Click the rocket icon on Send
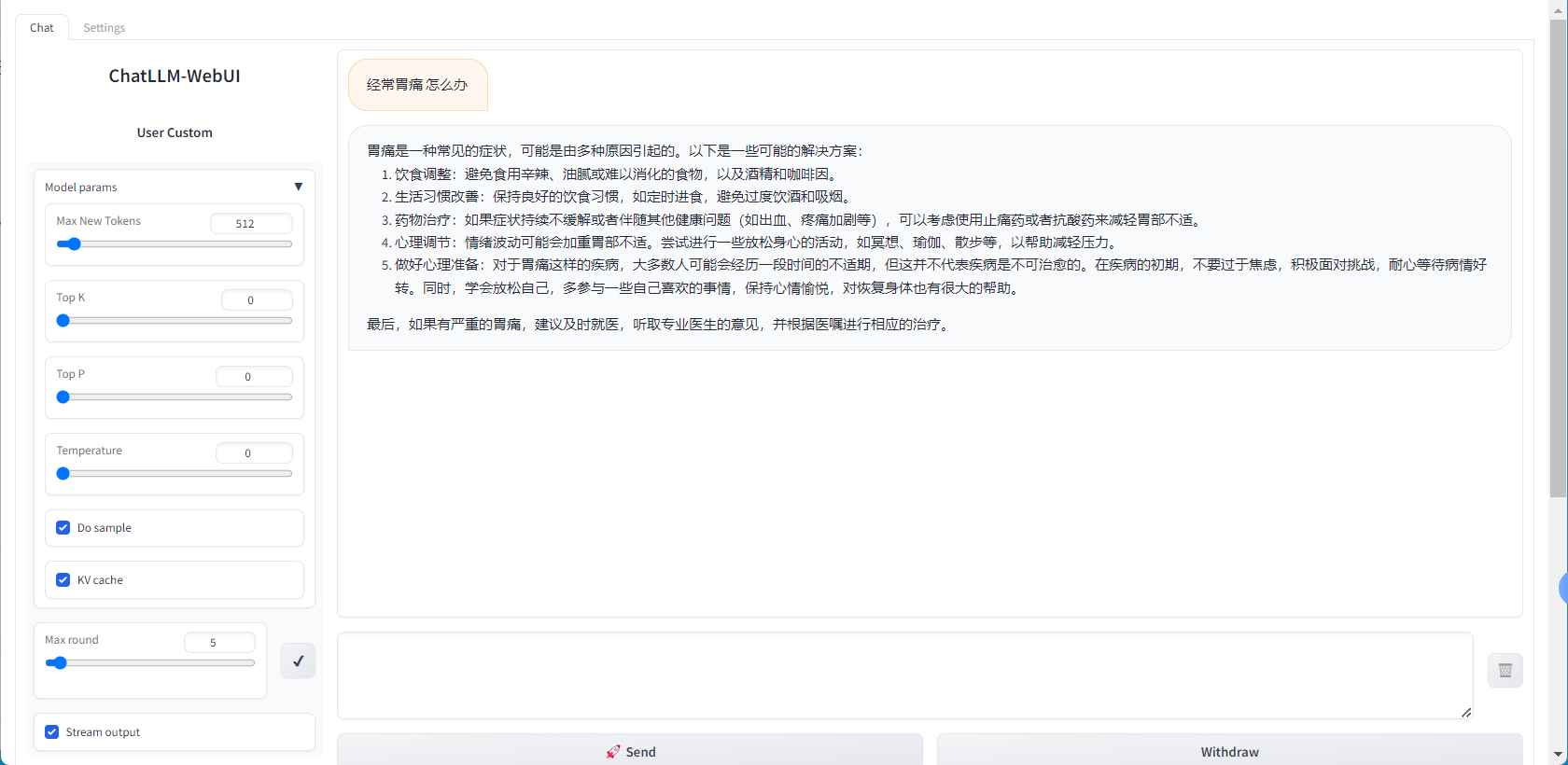The image size is (1568, 765). 612,752
